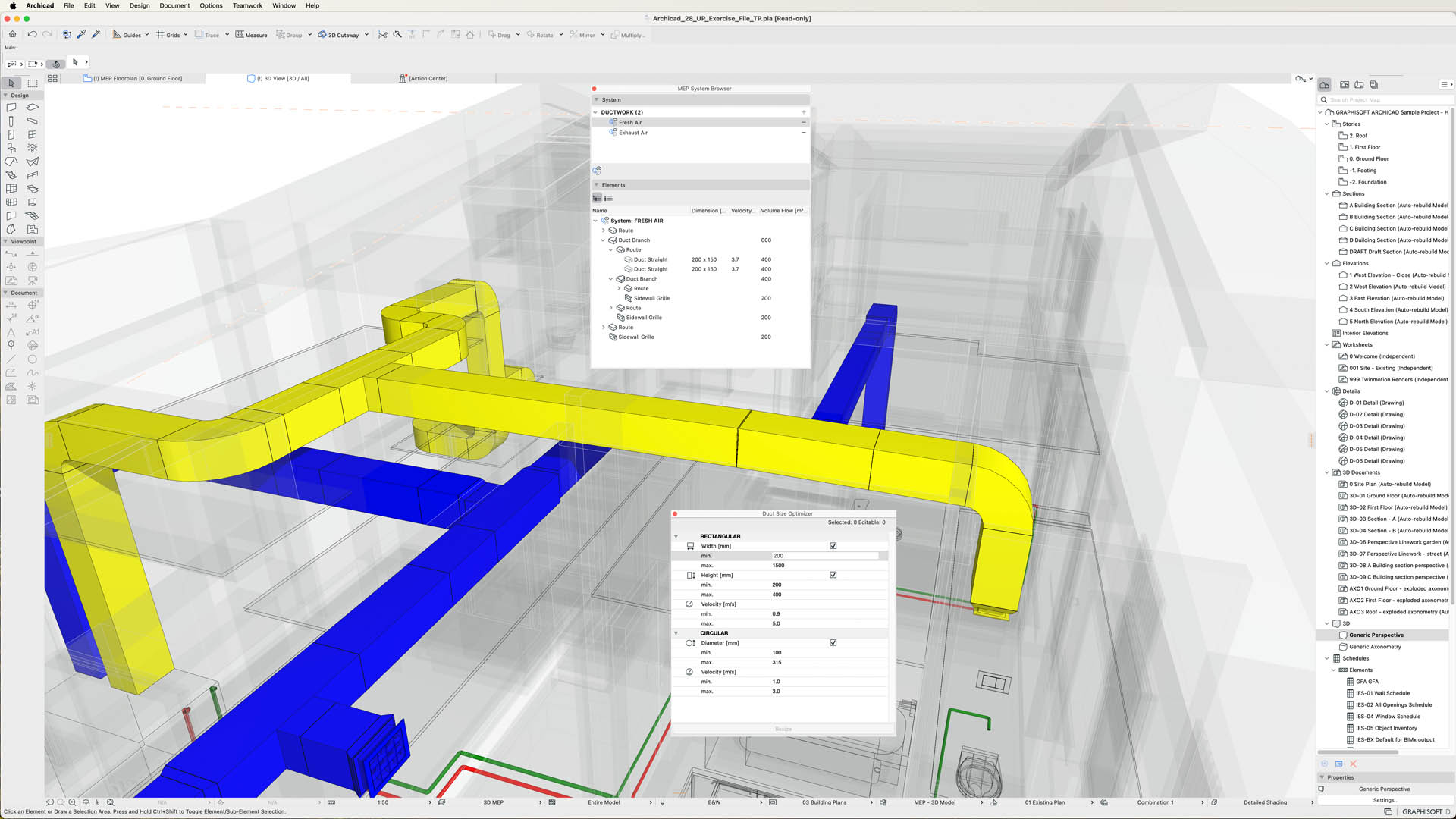Open the Teamwork menu

(247, 5)
